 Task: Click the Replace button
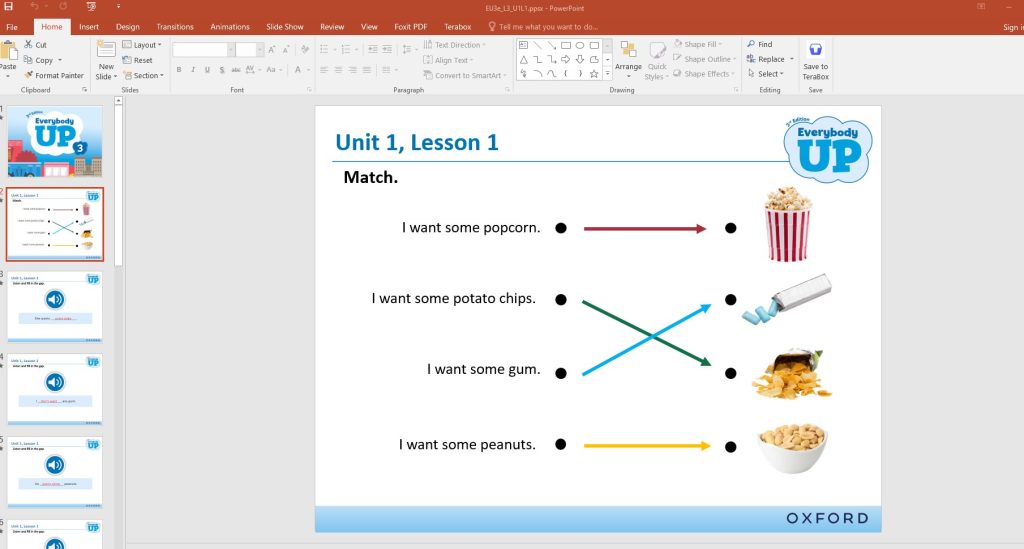[765, 59]
